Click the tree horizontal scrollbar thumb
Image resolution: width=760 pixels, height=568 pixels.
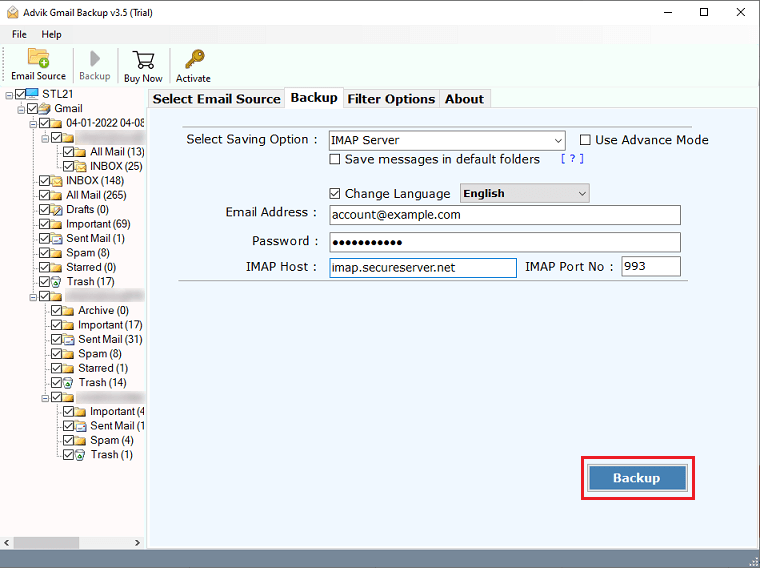coord(46,542)
